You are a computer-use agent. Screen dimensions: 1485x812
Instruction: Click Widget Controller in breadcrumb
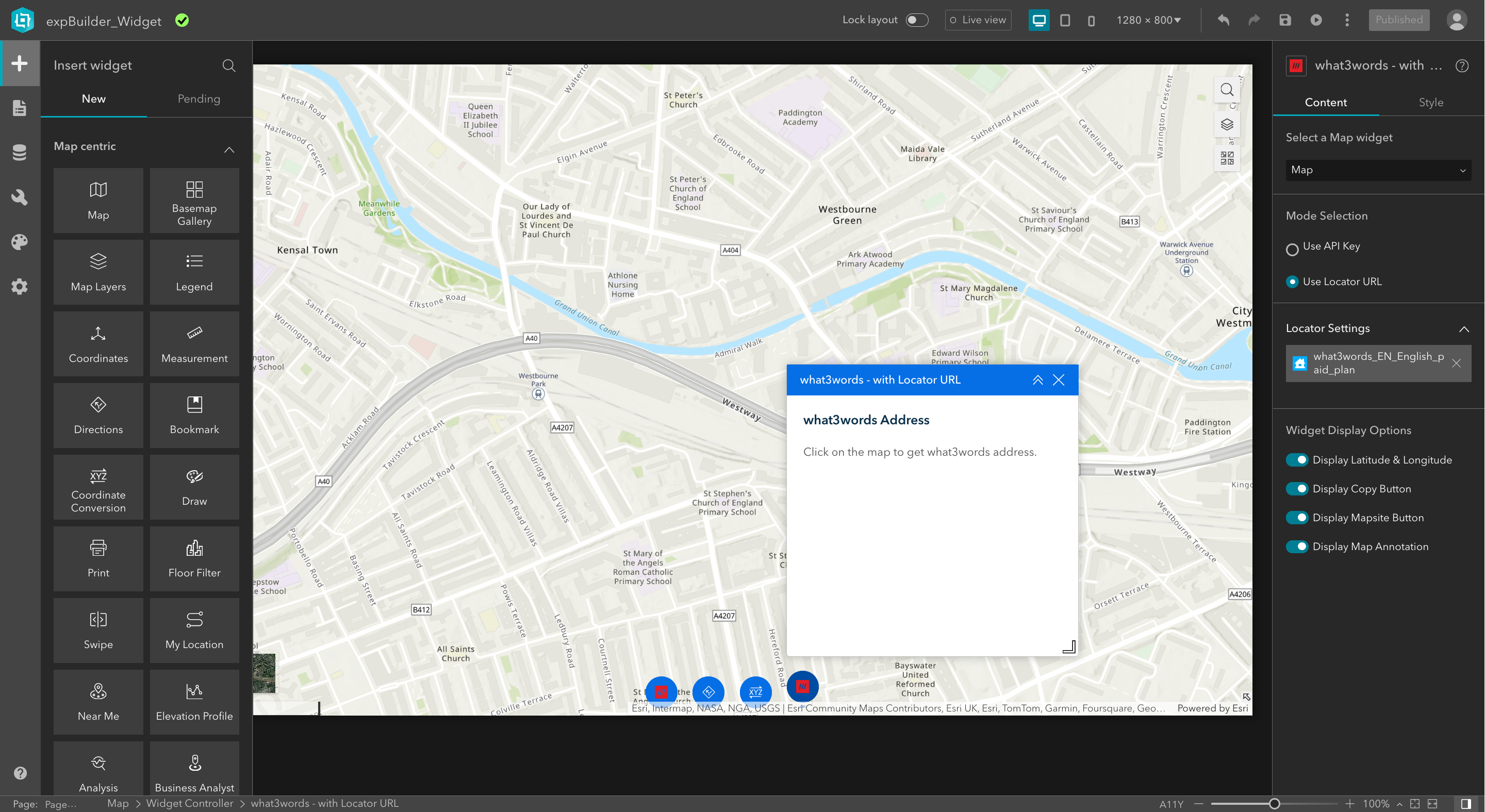[x=190, y=803]
